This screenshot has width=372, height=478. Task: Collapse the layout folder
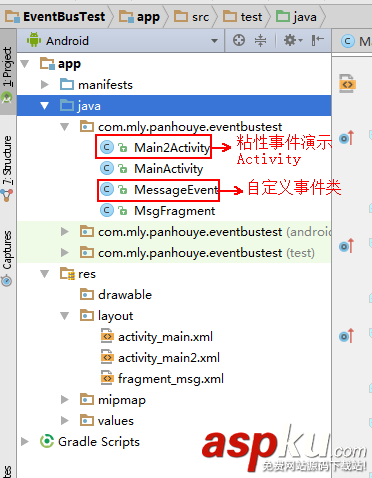pos(65,316)
